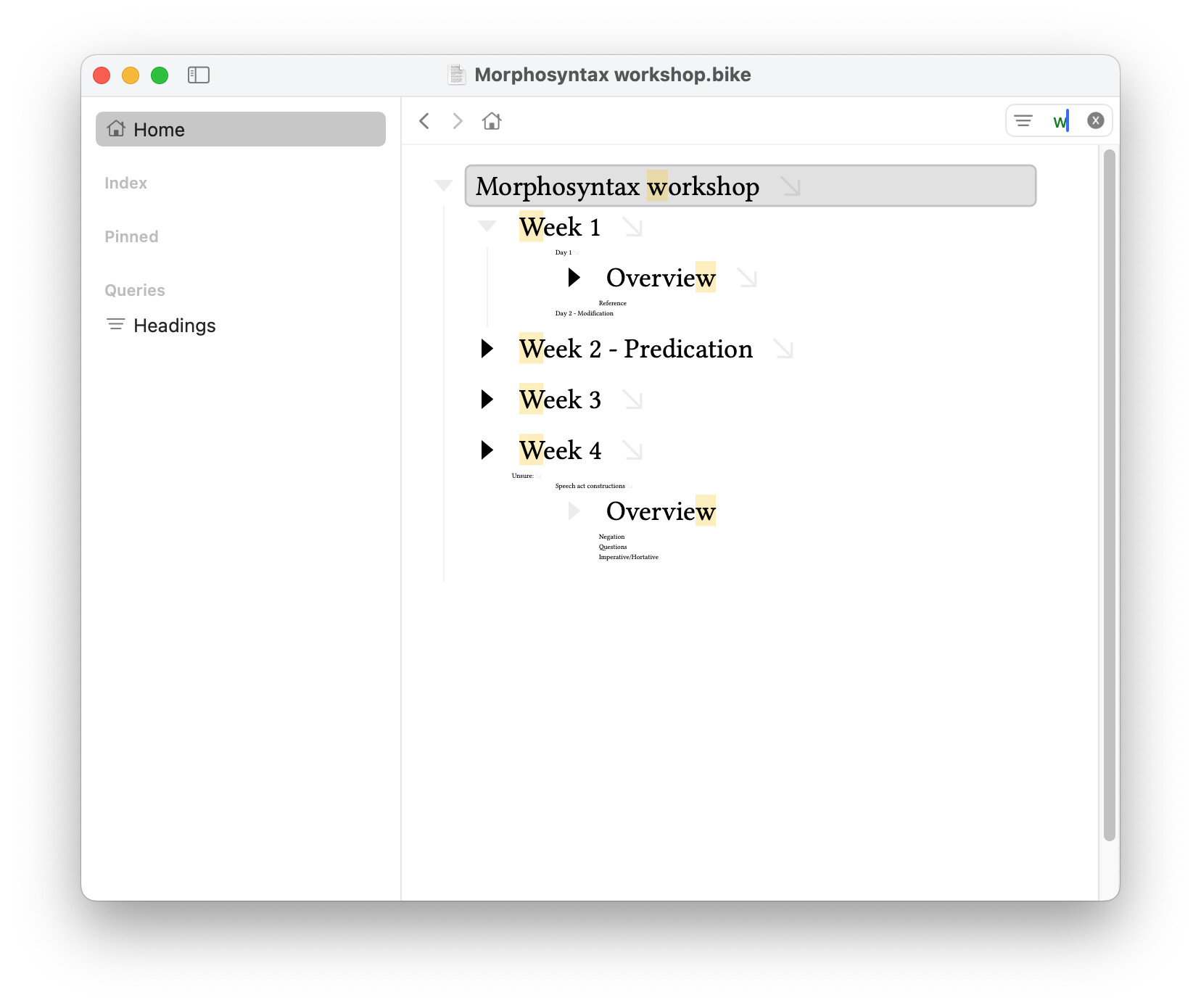Clear the search field with X button
The image size is (1201, 1008).
1095,121
